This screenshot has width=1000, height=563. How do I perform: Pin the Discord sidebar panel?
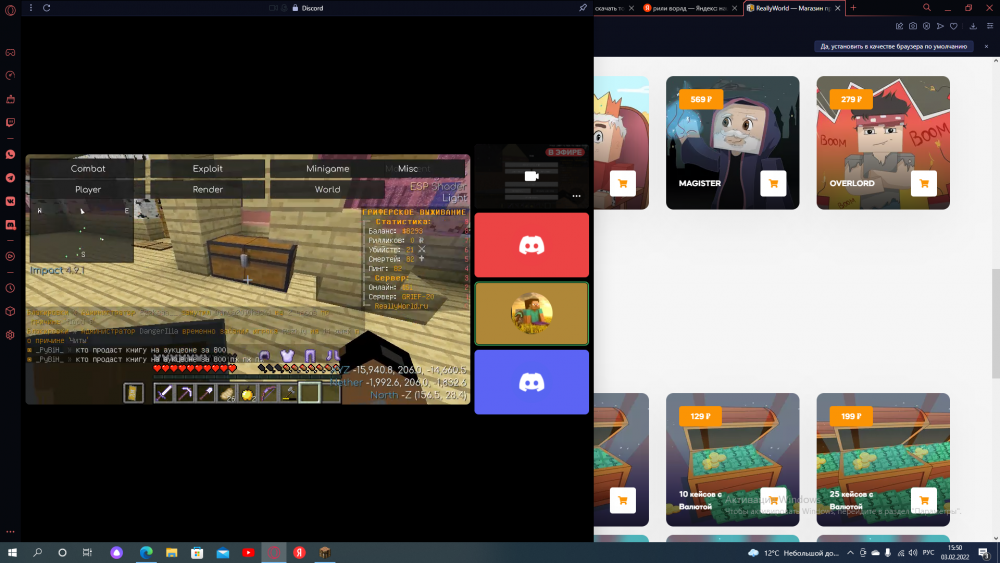click(582, 8)
